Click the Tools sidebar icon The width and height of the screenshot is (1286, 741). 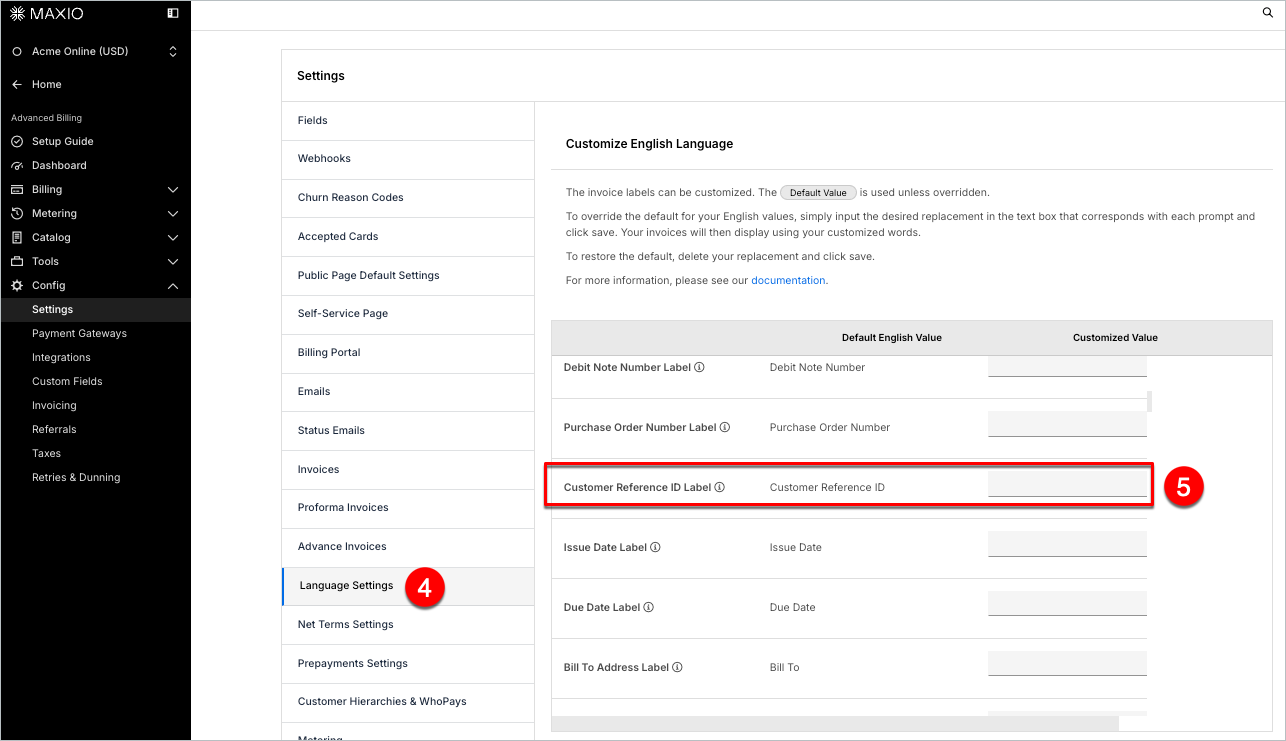(15, 261)
